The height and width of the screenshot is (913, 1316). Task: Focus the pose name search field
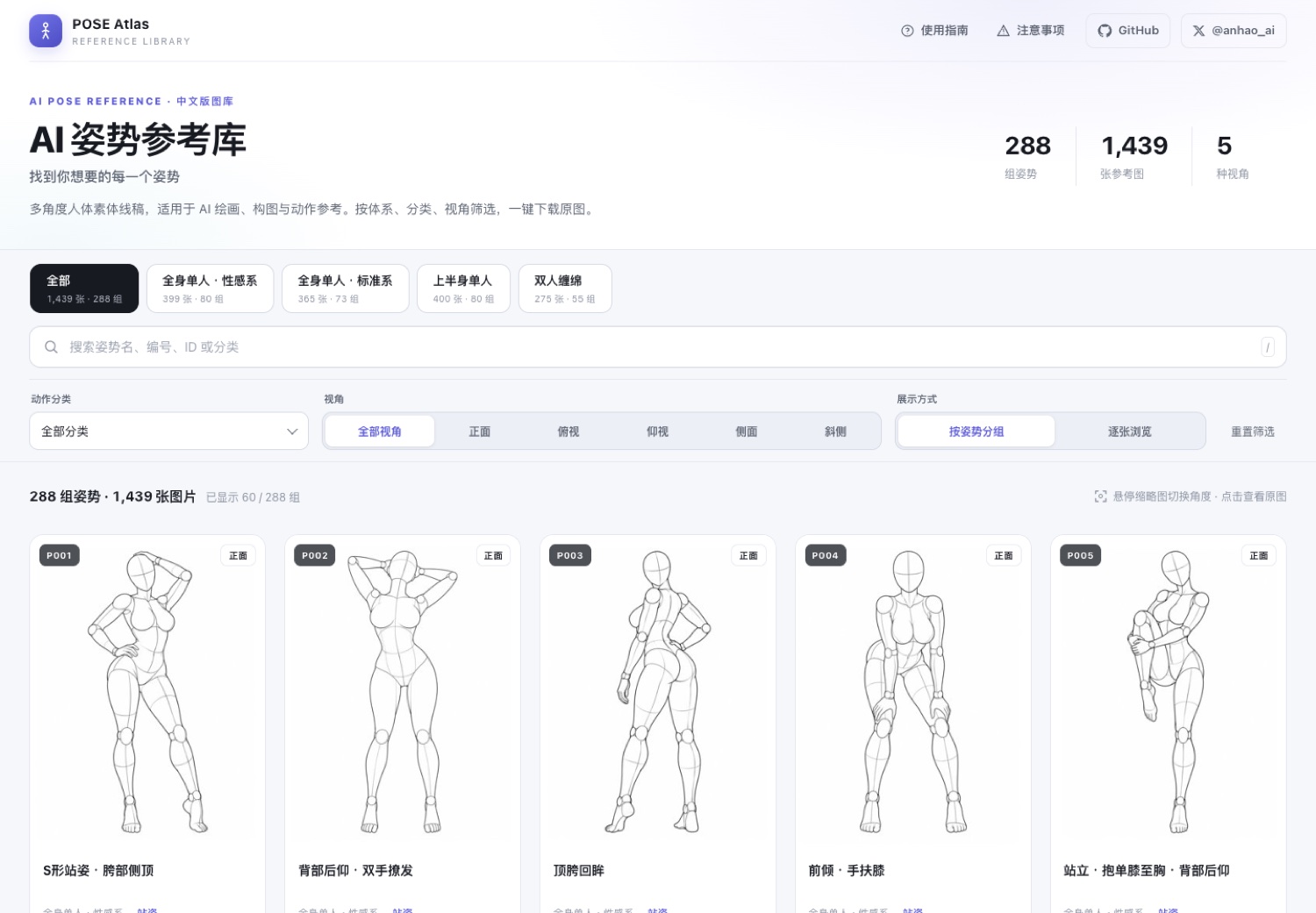point(658,347)
